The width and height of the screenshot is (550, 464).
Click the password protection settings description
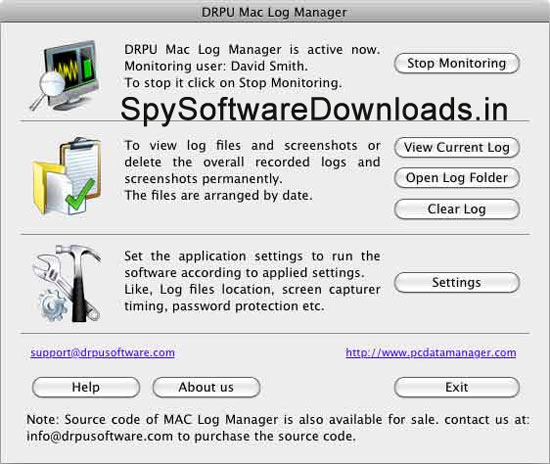pos(224,306)
